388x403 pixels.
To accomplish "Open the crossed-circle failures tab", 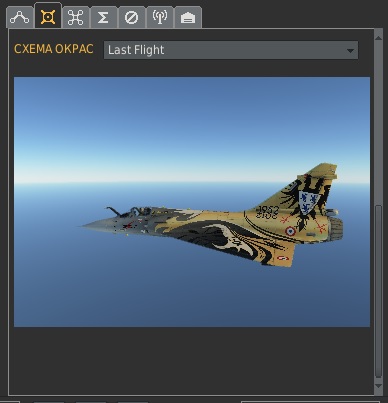I will click(x=131, y=17).
